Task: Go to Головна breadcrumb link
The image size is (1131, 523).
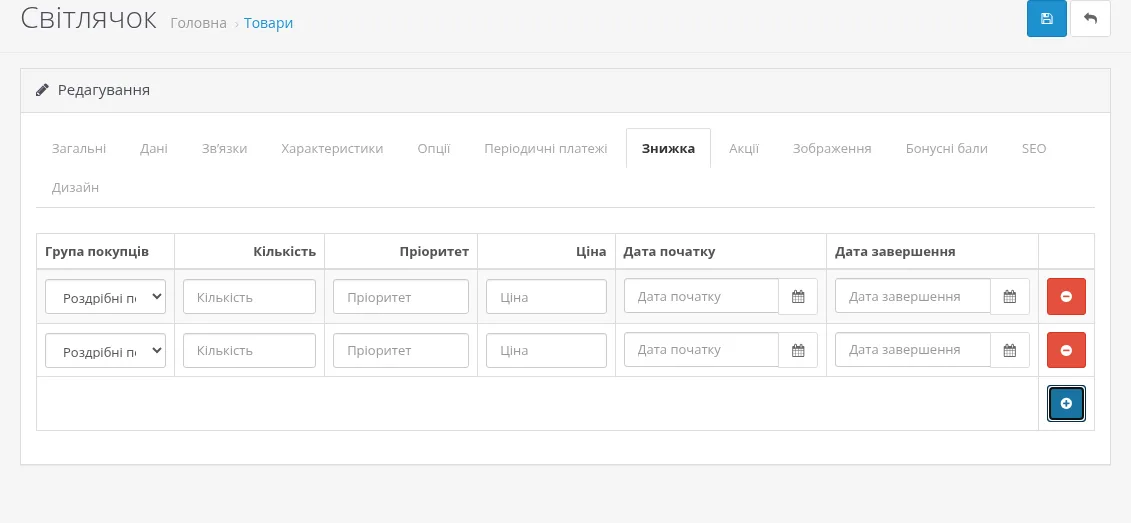Action: pyautogui.click(x=198, y=23)
